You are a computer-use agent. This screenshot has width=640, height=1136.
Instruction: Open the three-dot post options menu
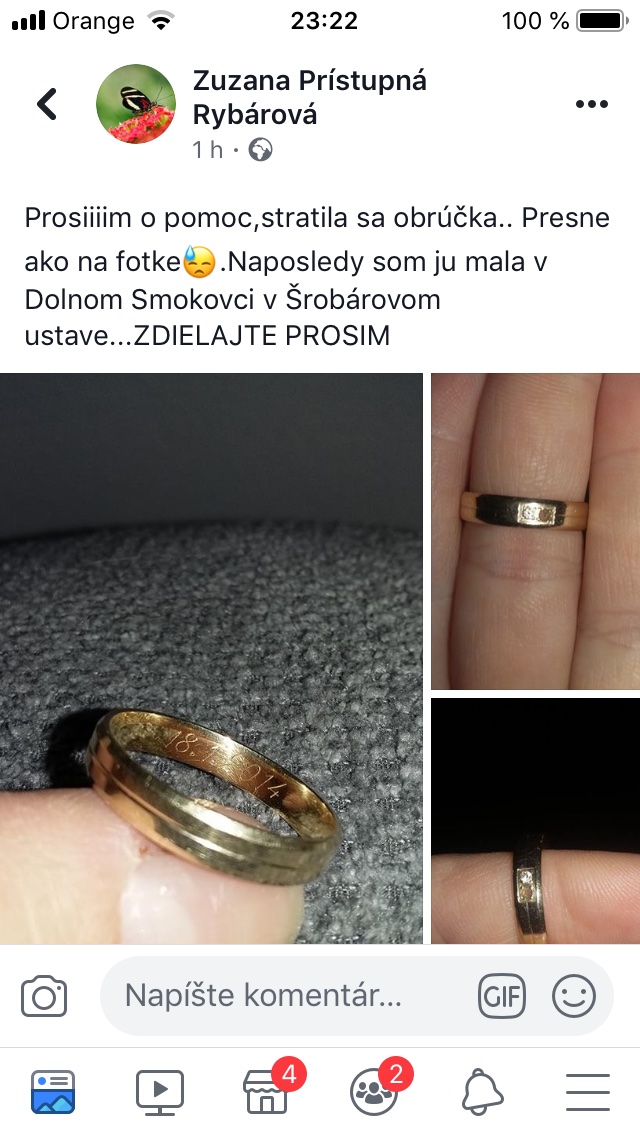click(591, 104)
